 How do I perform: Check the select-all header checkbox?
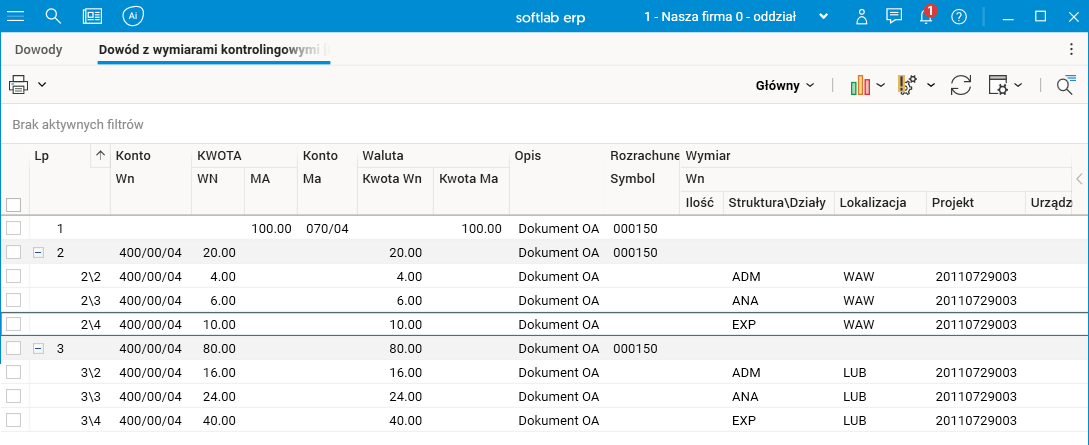pos(13,204)
